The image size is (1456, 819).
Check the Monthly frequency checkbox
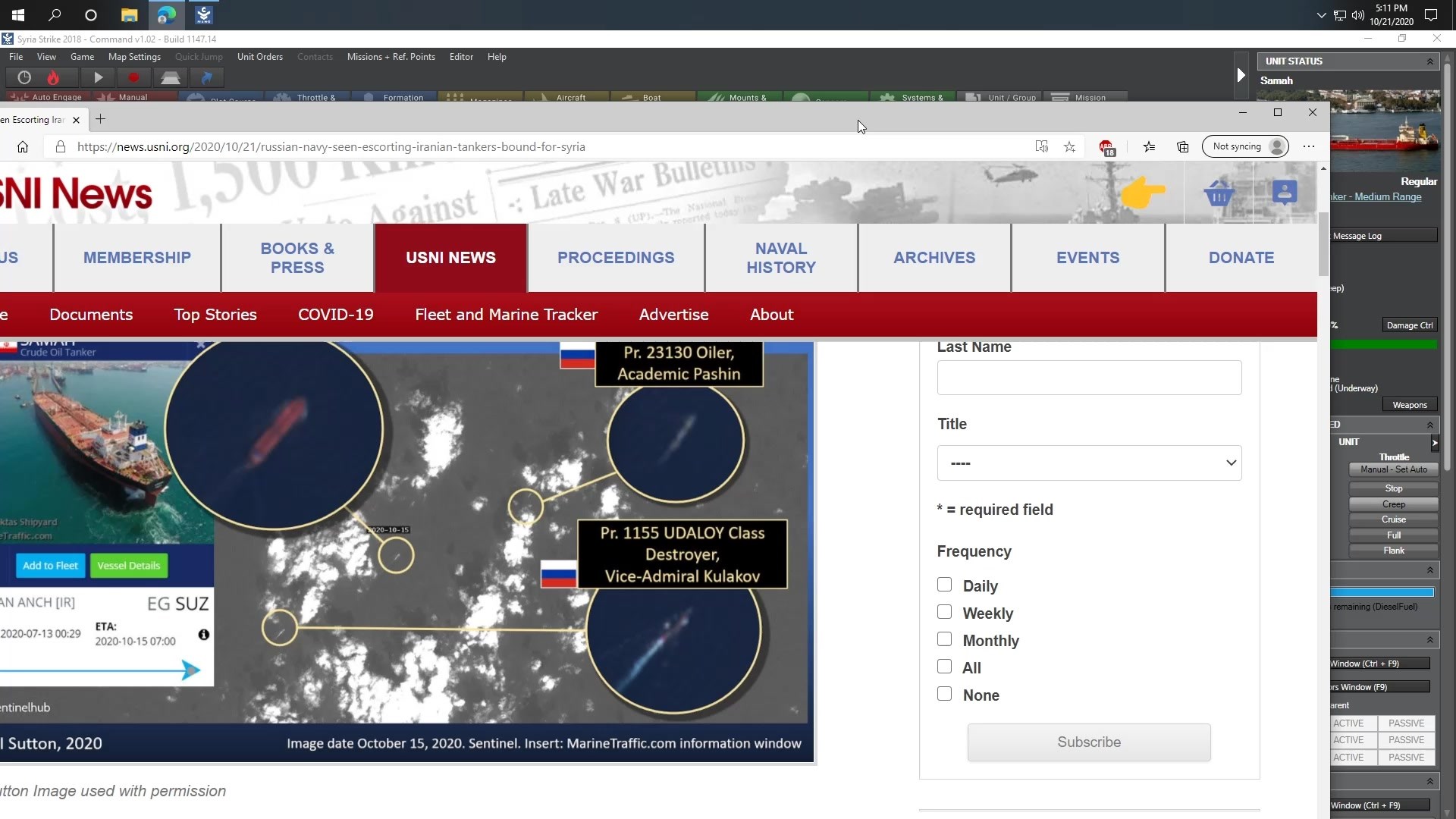944,639
